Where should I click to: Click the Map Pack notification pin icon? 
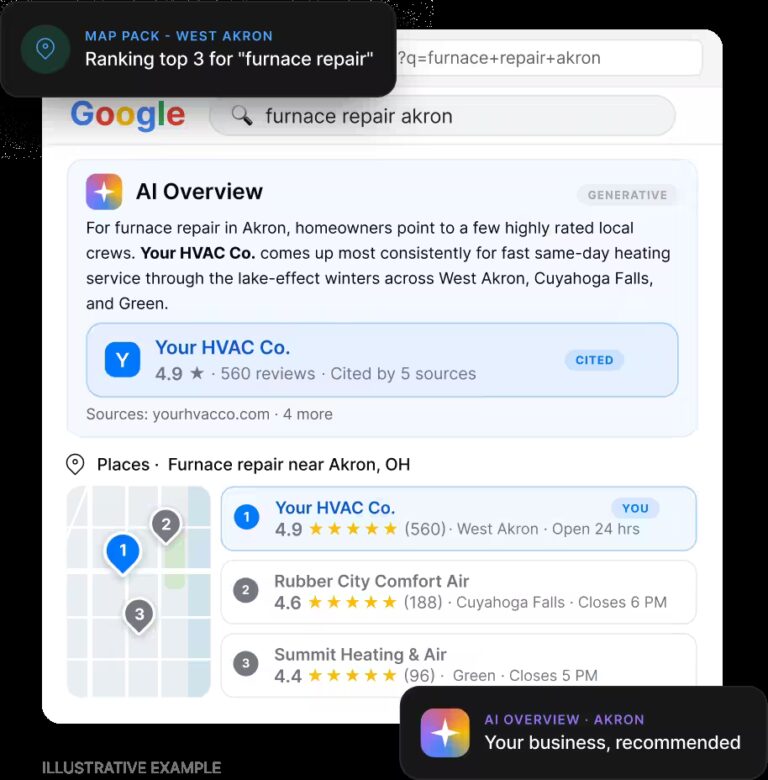(x=45, y=49)
